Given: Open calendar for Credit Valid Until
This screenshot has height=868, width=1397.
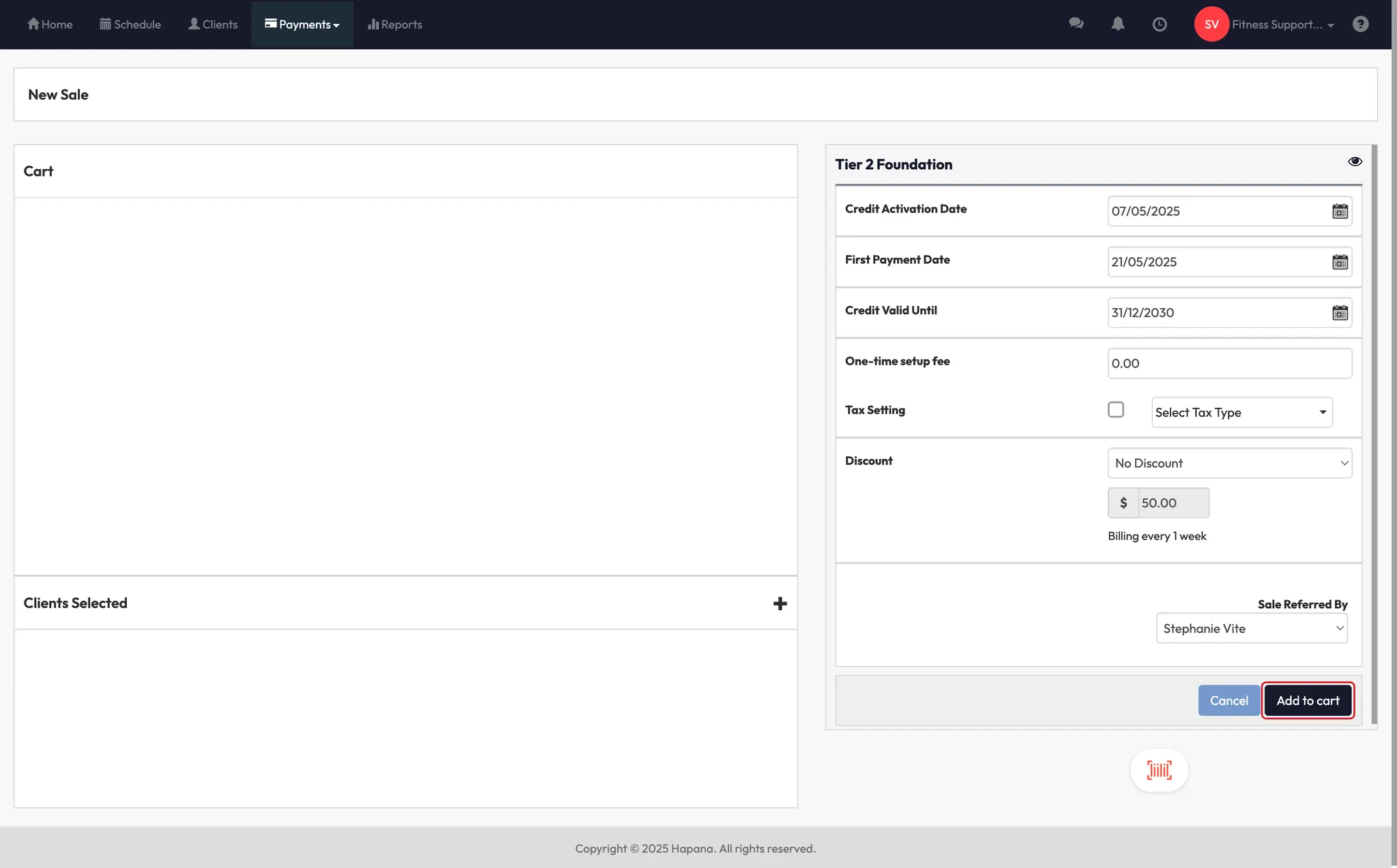Looking at the screenshot, I should coord(1340,313).
